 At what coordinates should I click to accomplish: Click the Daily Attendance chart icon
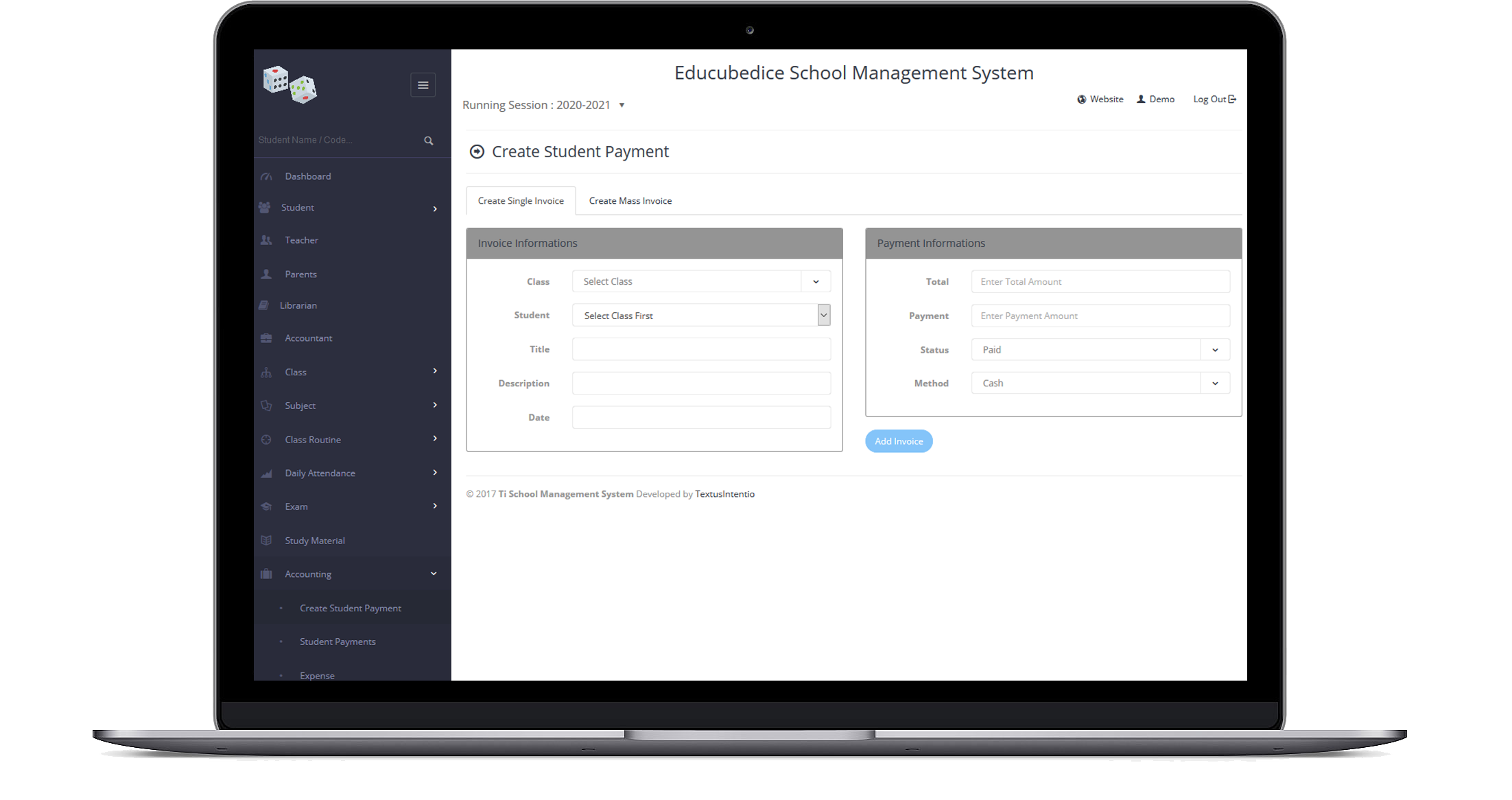pyautogui.click(x=266, y=473)
